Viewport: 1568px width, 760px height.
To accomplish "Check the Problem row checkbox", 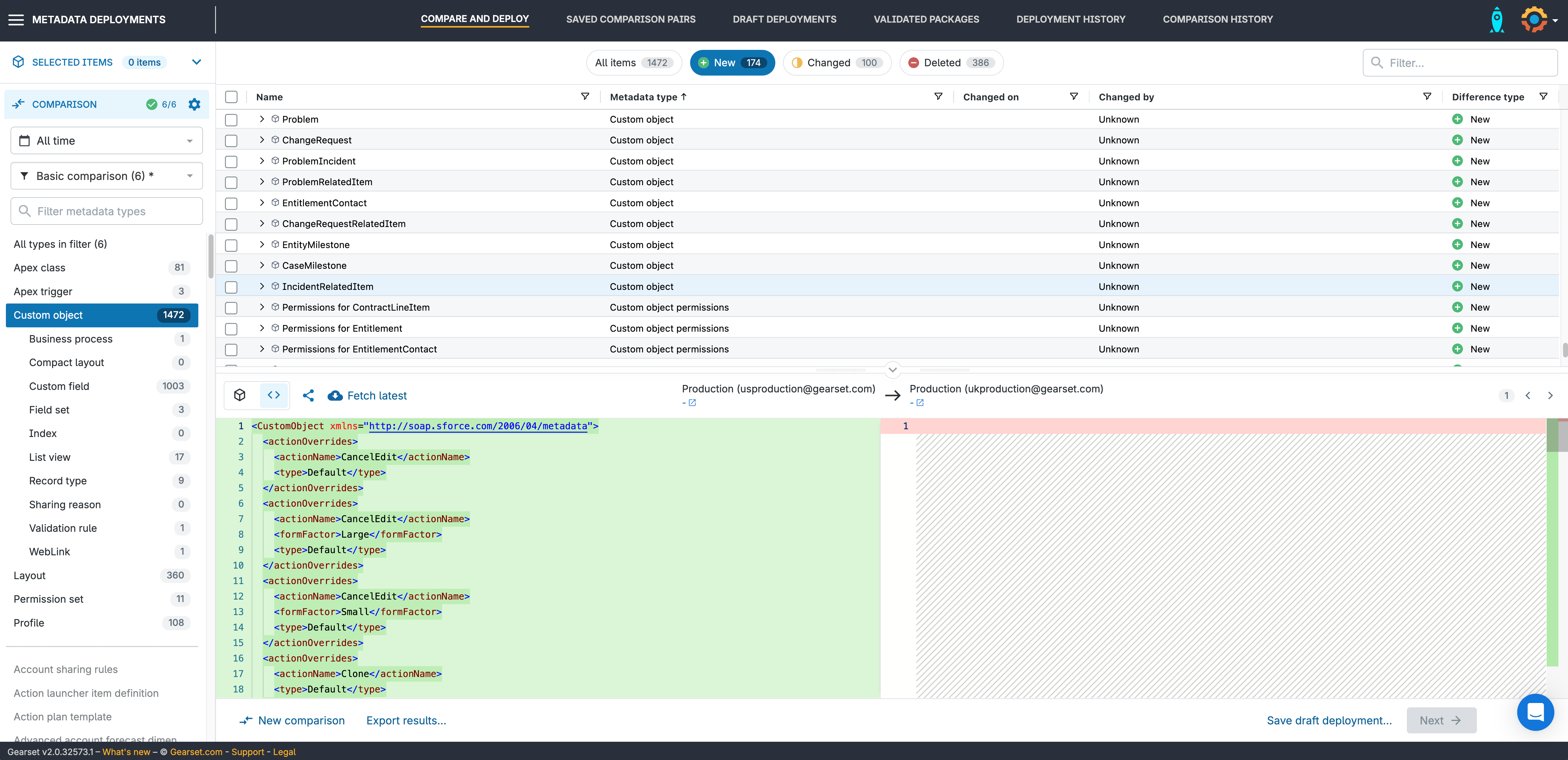I will point(231,120).
